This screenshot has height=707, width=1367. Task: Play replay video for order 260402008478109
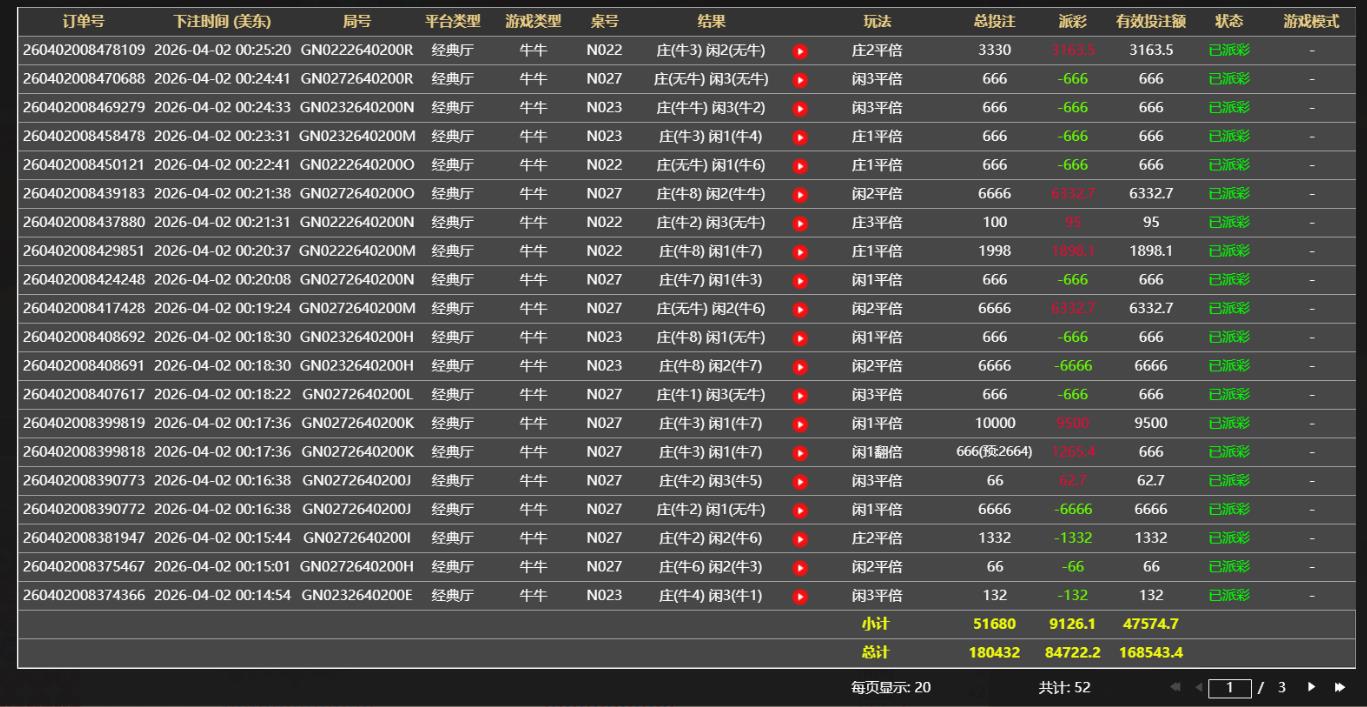point(800,50)
